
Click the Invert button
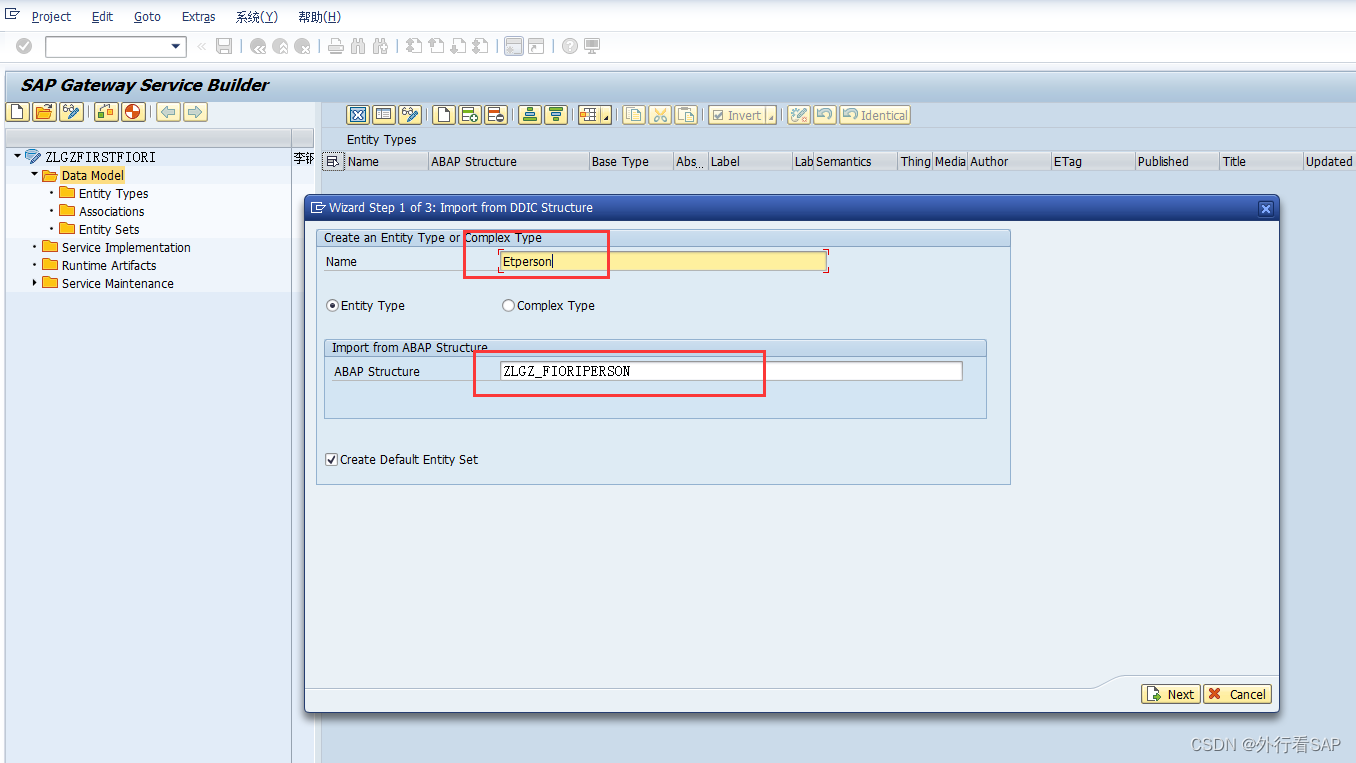(737, 116)
